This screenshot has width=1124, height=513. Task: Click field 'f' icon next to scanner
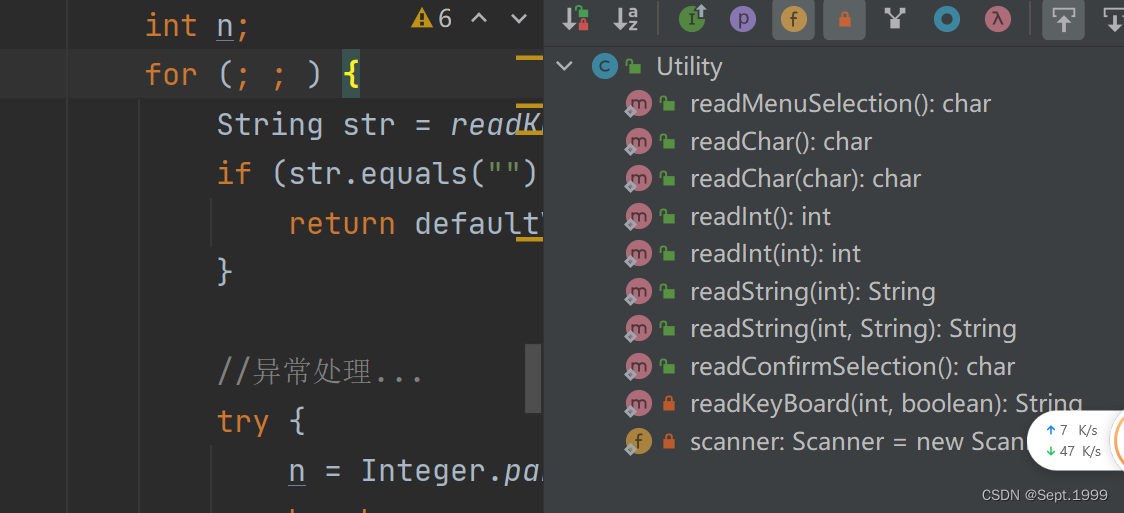click(638, 441)
